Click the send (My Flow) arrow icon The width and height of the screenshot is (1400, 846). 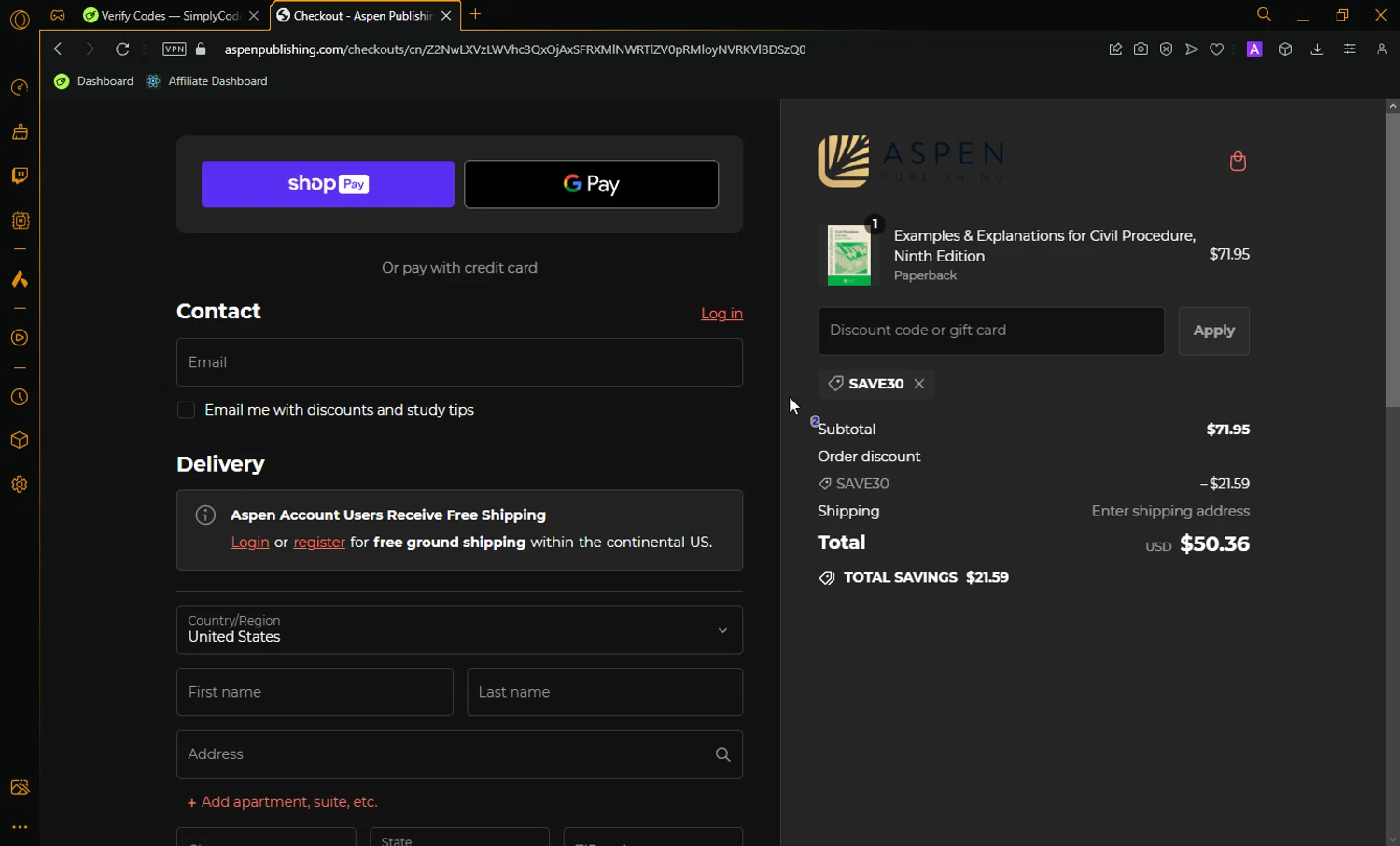tap(1192, 49)
